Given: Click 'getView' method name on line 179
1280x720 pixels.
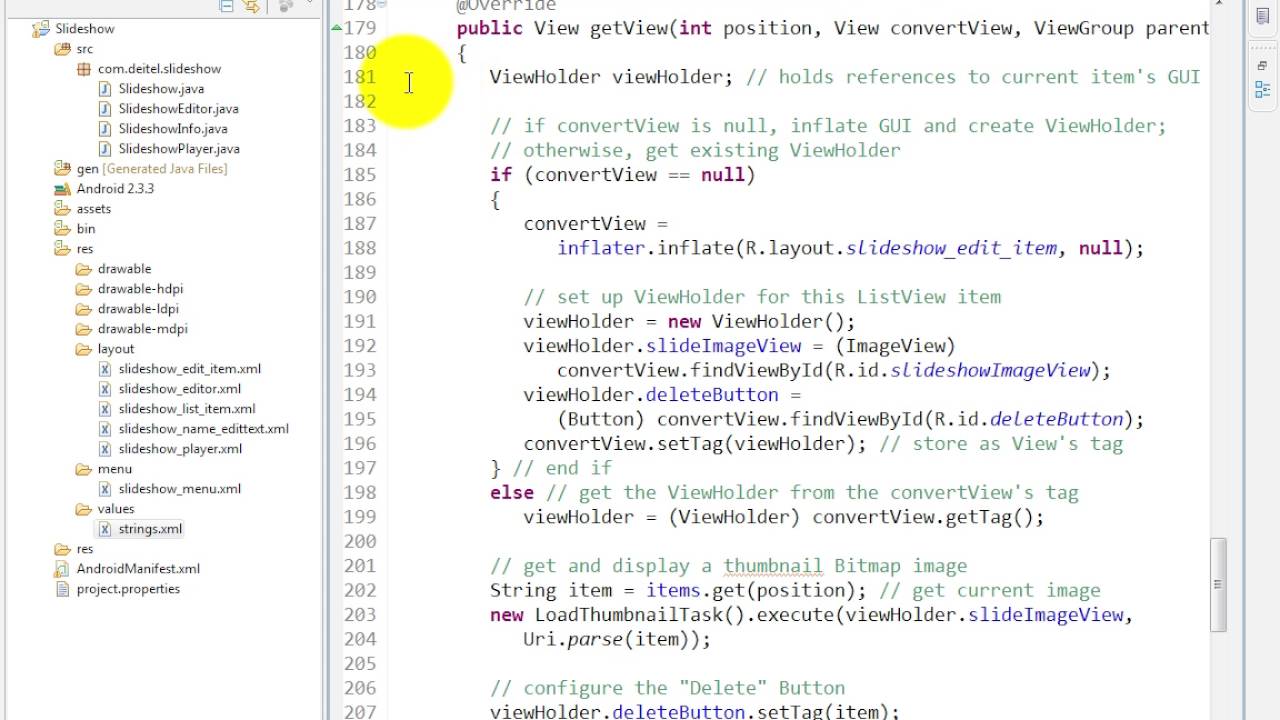Looking at the screenshot, I should (628, 28).
